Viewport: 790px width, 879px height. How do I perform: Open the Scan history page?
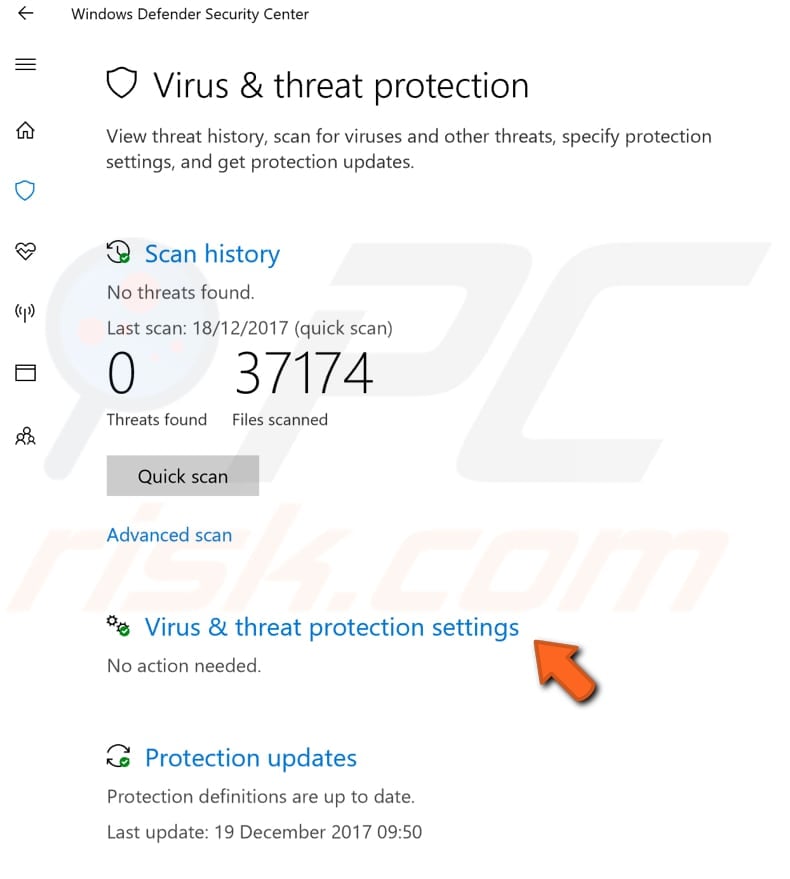tap(212, 253)
